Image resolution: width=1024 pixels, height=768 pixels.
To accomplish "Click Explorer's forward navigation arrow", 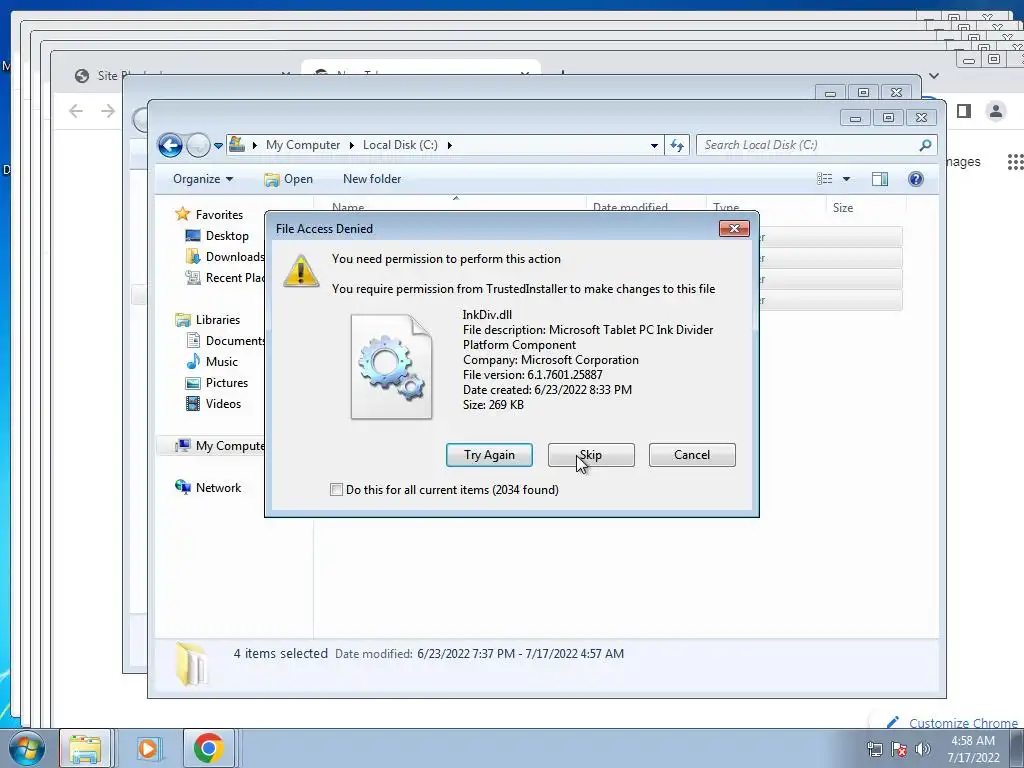I will point(198,145).
